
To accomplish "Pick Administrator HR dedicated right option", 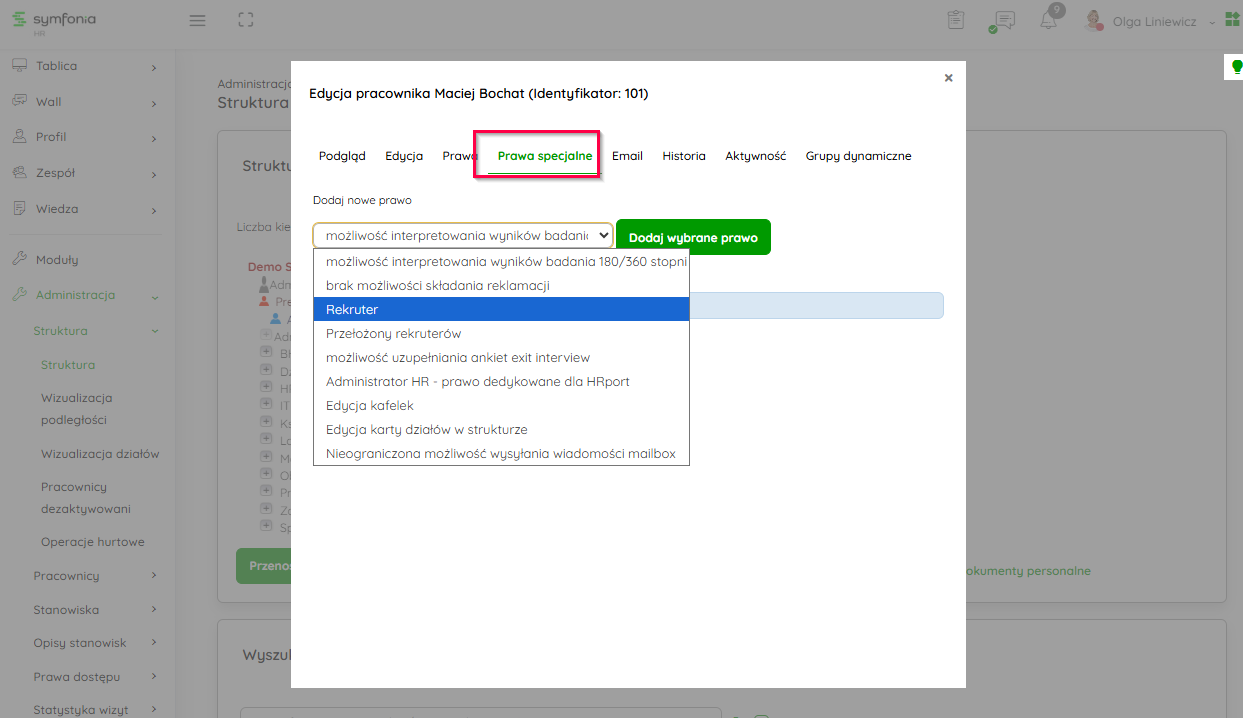I will [501, 382].
